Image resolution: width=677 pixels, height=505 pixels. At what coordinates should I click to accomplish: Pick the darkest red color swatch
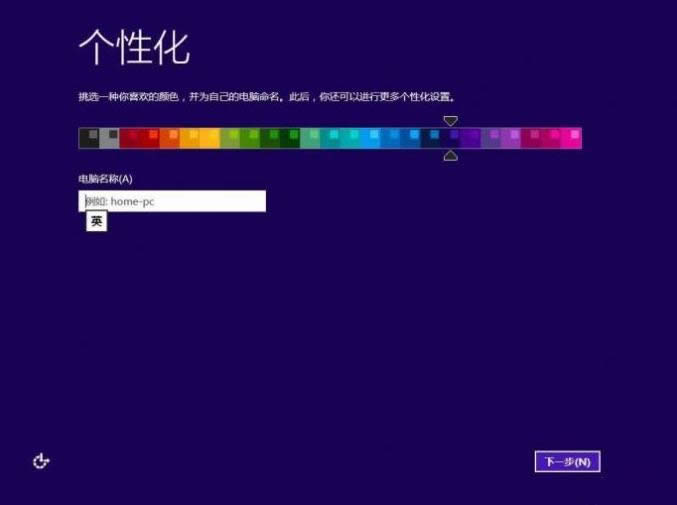tap(129, 138)
